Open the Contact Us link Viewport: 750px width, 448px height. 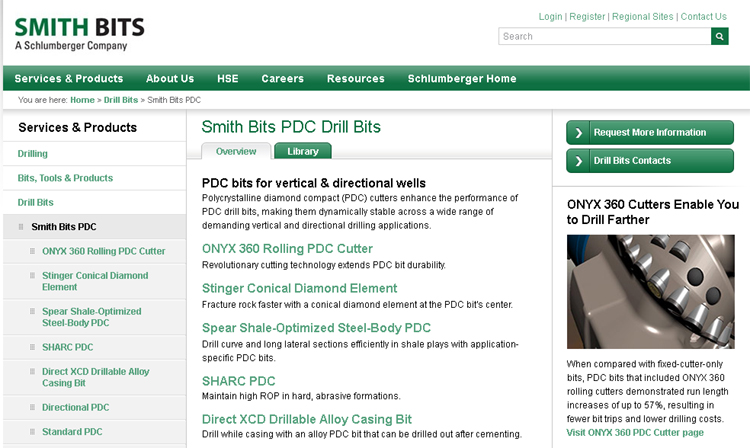click(704, 17)
